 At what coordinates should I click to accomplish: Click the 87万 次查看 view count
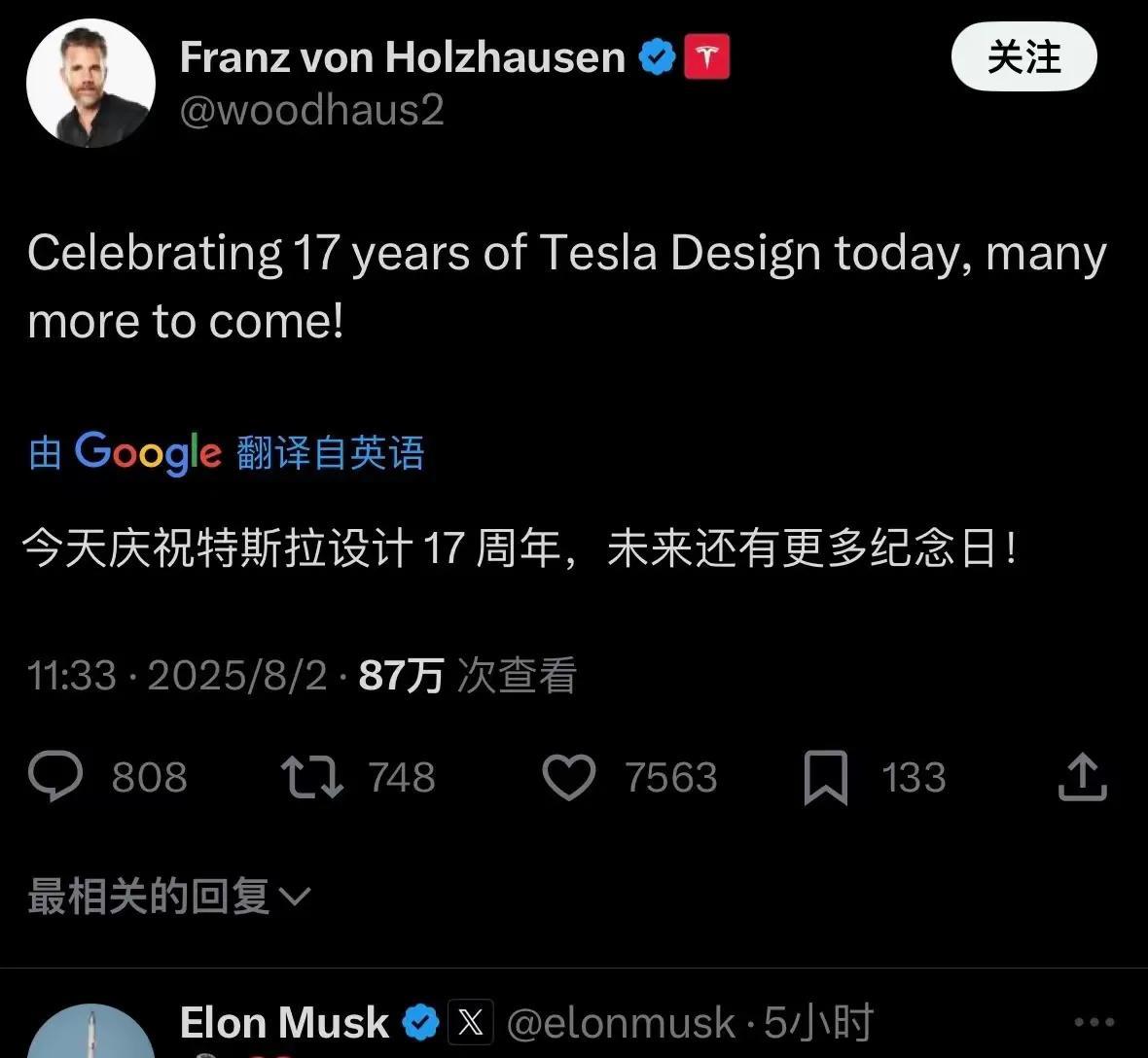coord(468,675)
